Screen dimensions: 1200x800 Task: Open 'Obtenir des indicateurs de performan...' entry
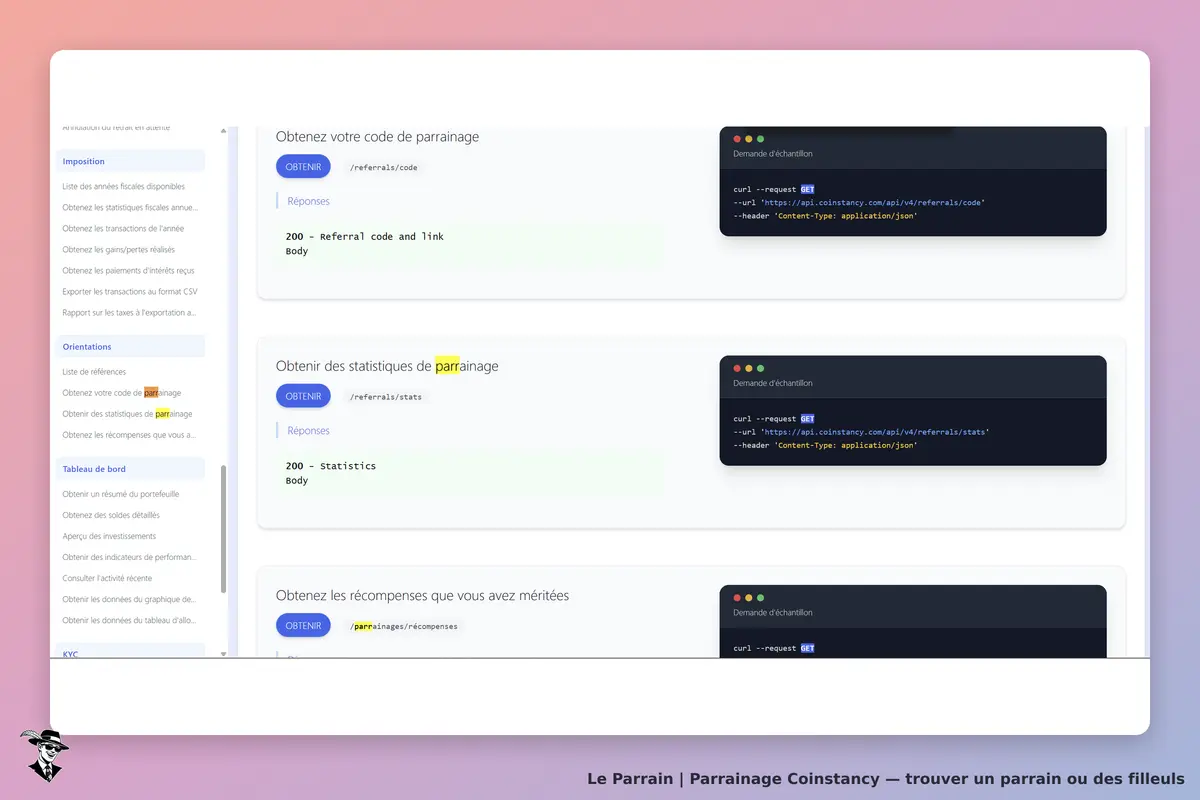(x=130, y=557)
